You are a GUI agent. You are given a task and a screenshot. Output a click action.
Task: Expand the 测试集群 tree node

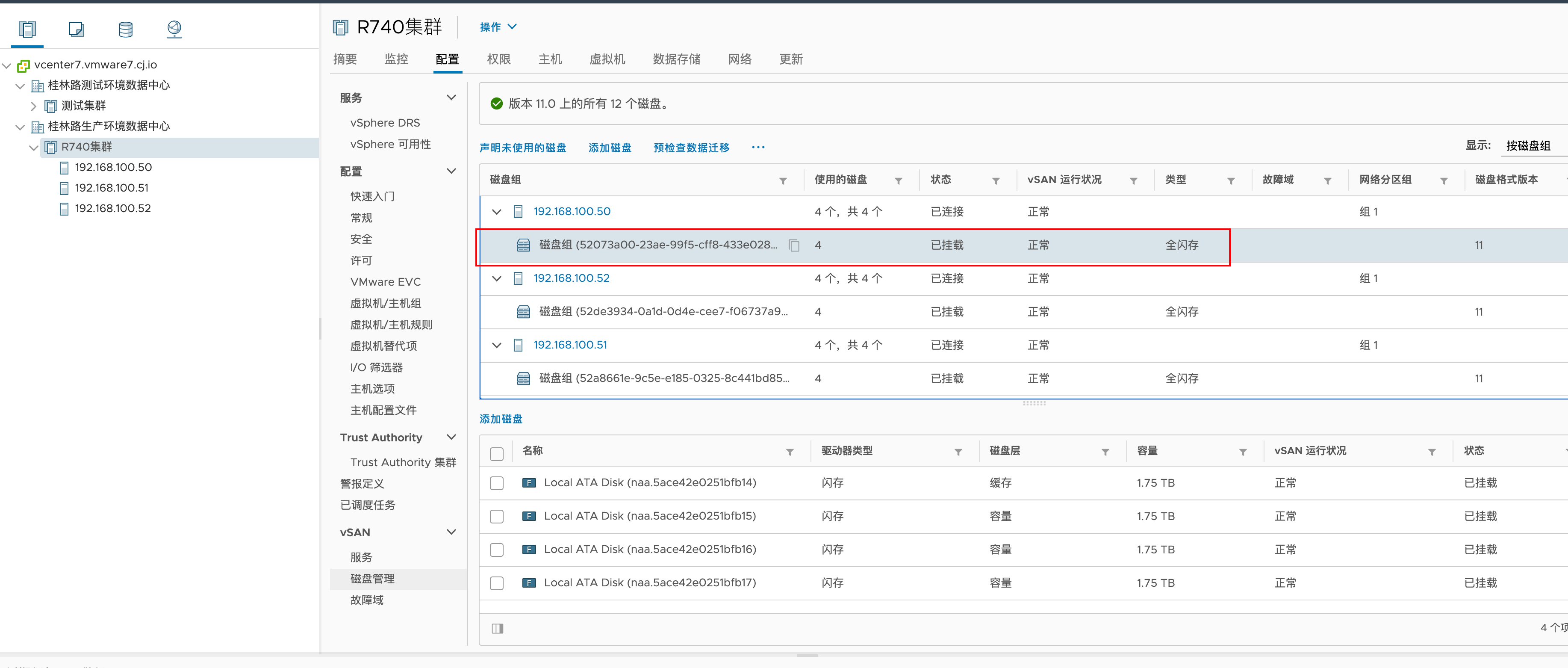(x=33, y=106)
